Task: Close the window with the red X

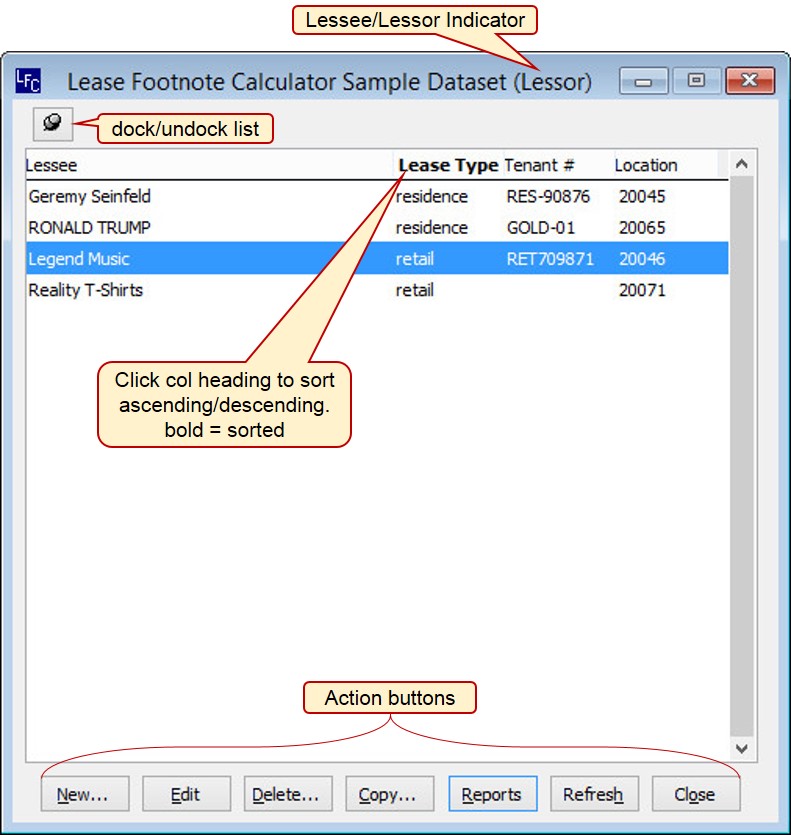Action: [x=750, y=81]
